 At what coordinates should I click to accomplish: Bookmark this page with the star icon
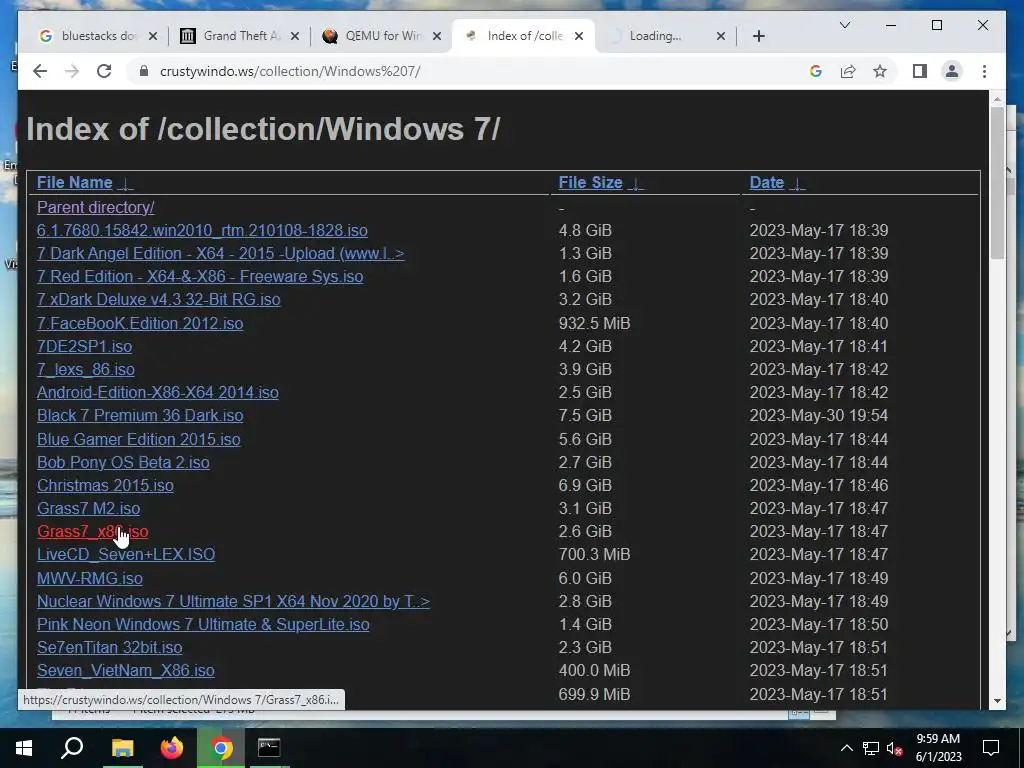point(880,71)
